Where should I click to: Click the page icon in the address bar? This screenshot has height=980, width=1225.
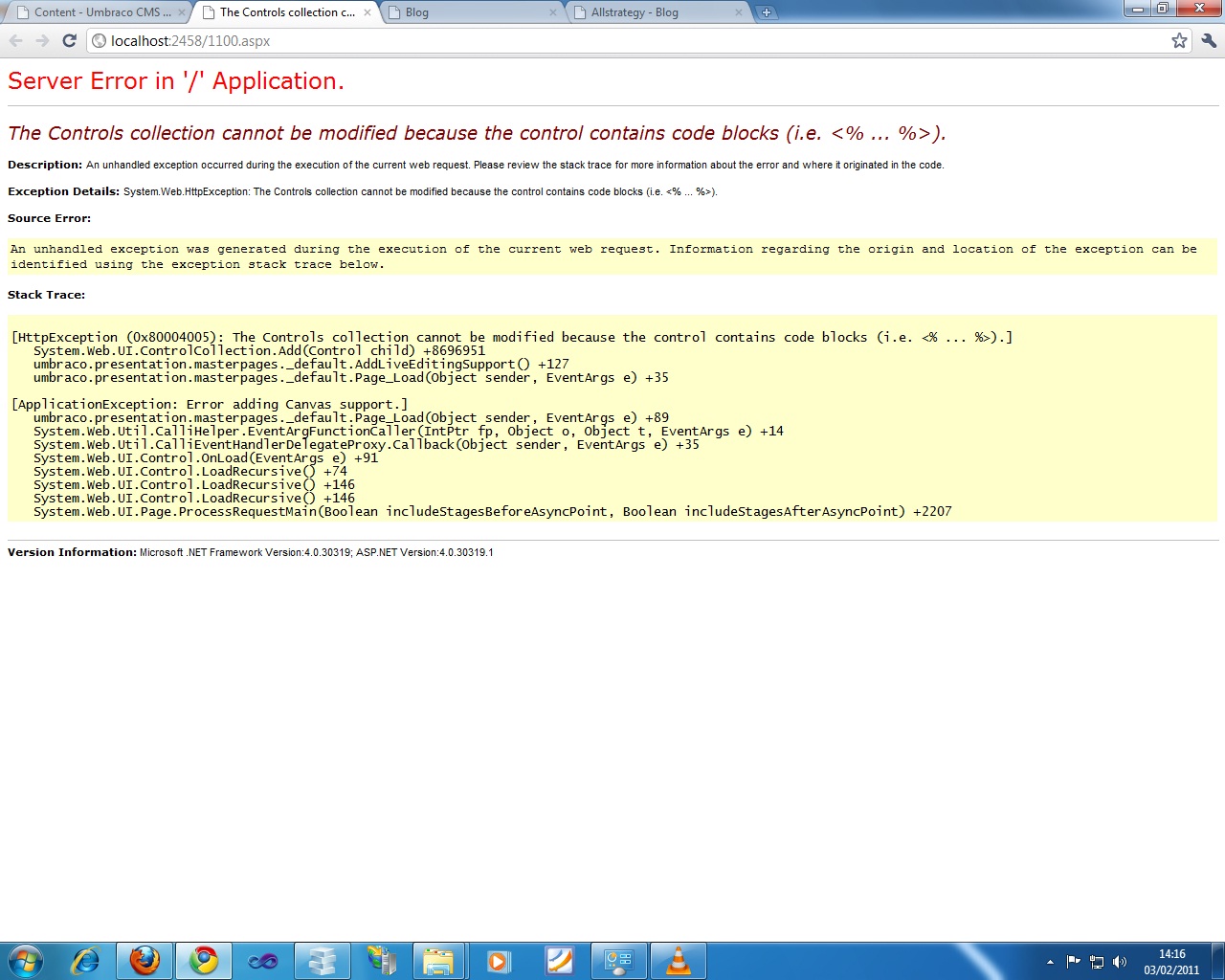tap(99, 40)
